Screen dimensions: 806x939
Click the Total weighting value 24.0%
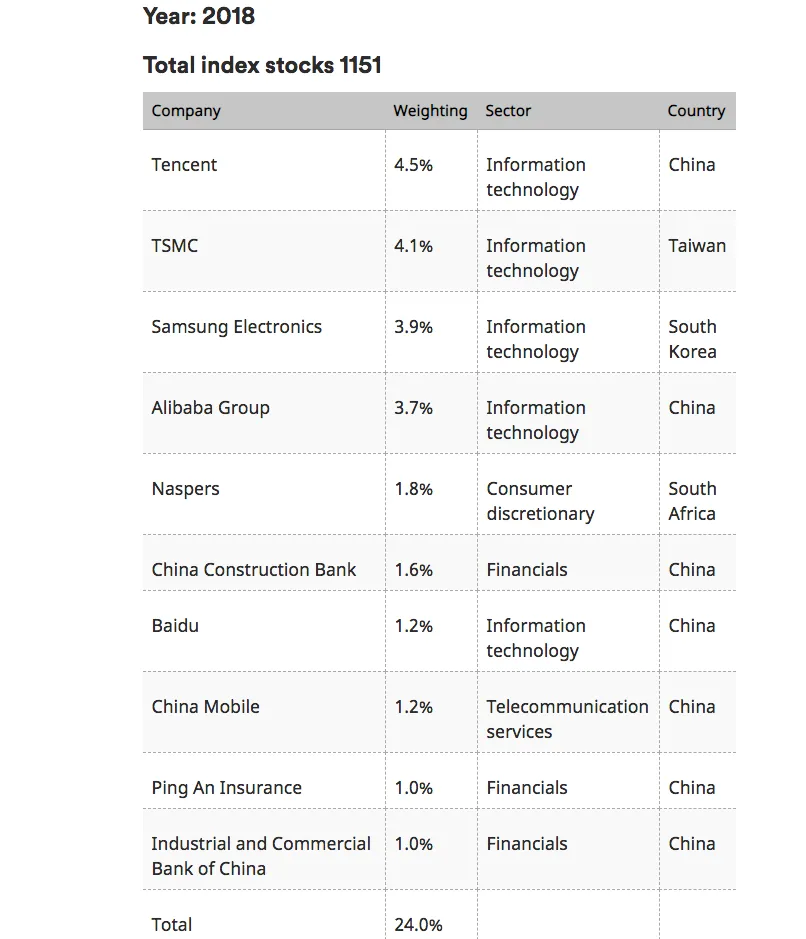(x=418, y=925)
